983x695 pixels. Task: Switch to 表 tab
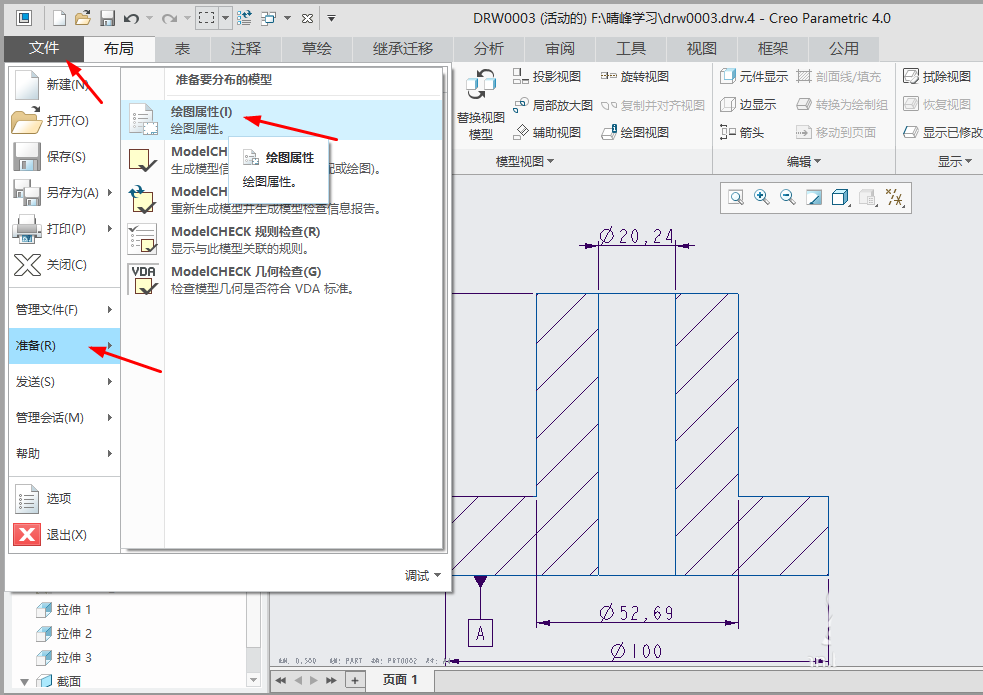coord(182,49)
